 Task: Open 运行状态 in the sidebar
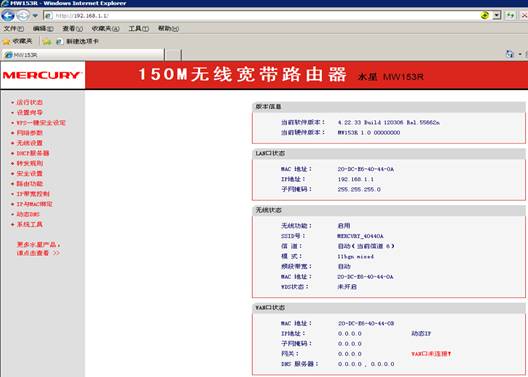(30, 102)
